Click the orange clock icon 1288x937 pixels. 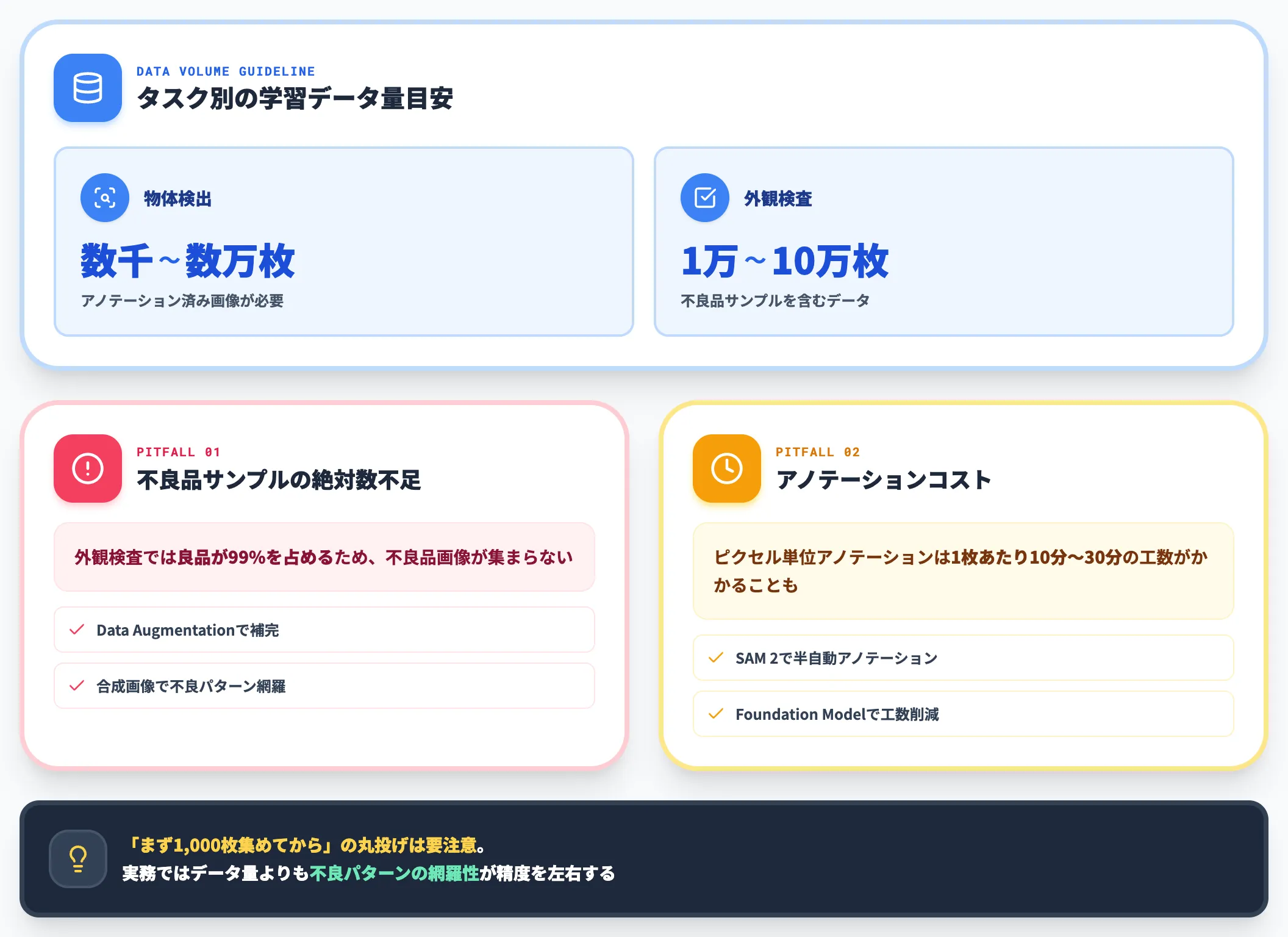pos(727,468)
